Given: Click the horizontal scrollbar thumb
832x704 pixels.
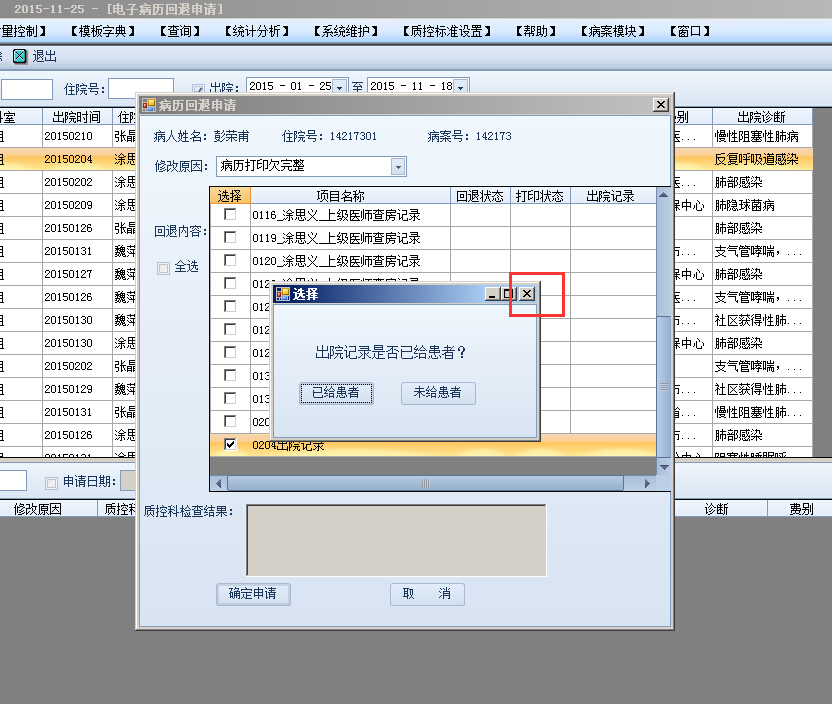Looking at the screenshot, I should point(426,483).
